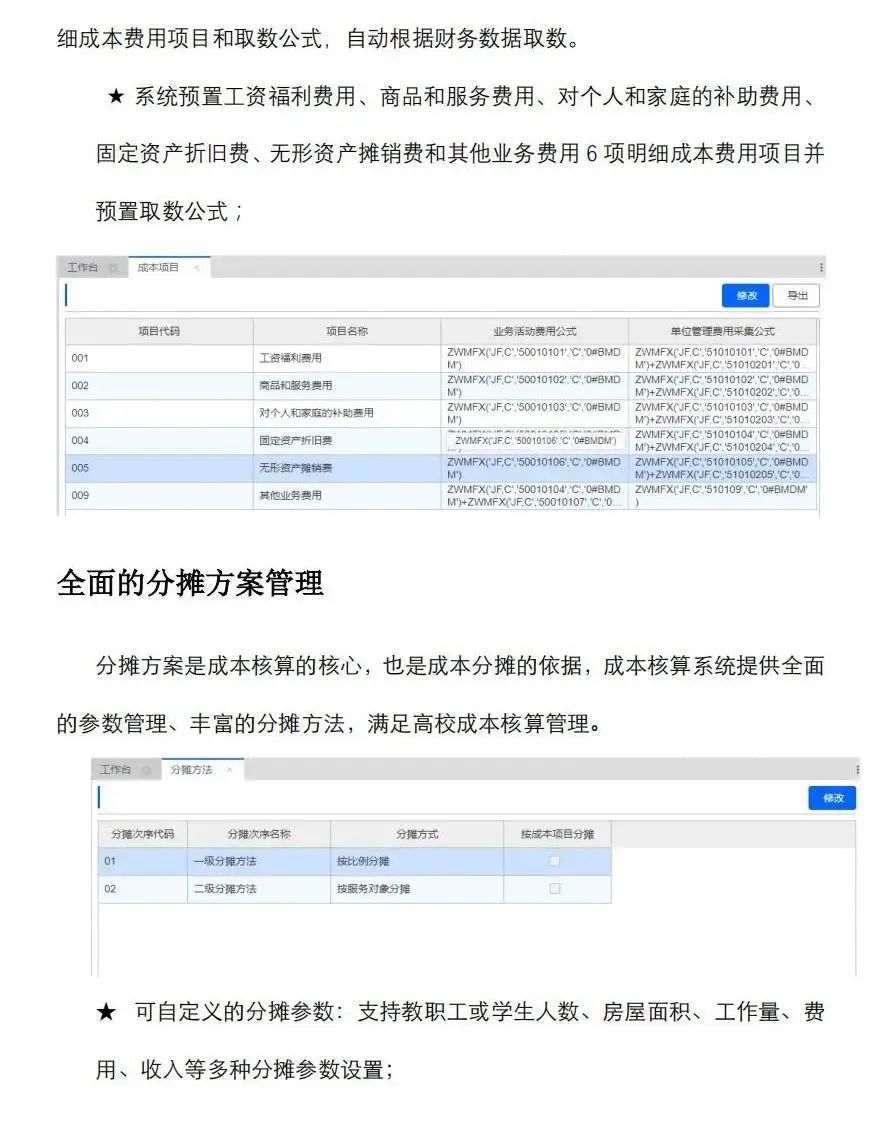Click the 工作台 tab icon in cost item panel
Image resolution: width=881 pixels, height=1123 pixels.
tap(113, 268)
